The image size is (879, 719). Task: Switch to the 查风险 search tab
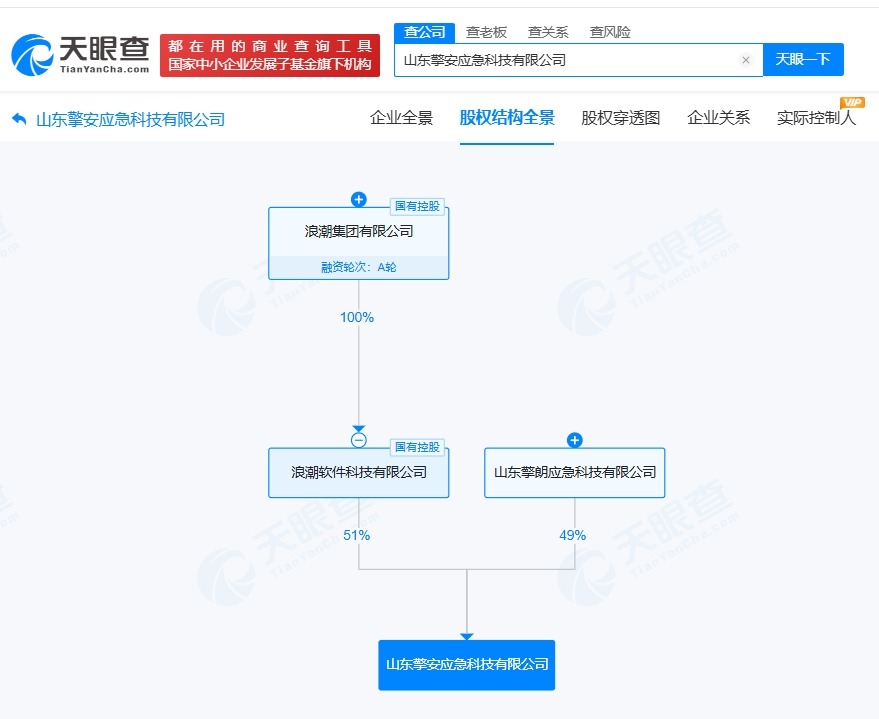[610, 31]
